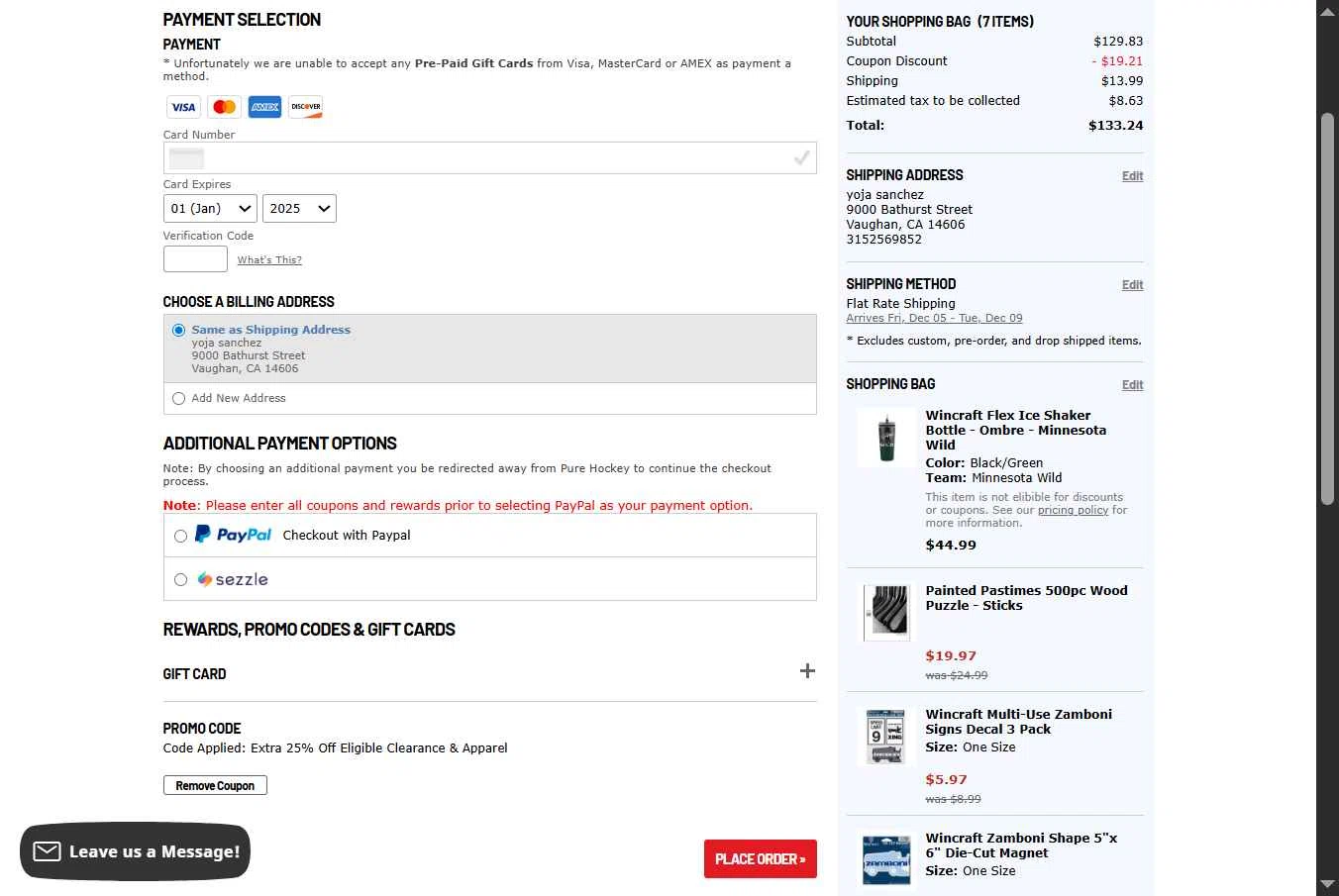Open Zamboni Signs Decal thumbnail
Viewport: 1339px width, 896px height.
[x=885, y=736]
